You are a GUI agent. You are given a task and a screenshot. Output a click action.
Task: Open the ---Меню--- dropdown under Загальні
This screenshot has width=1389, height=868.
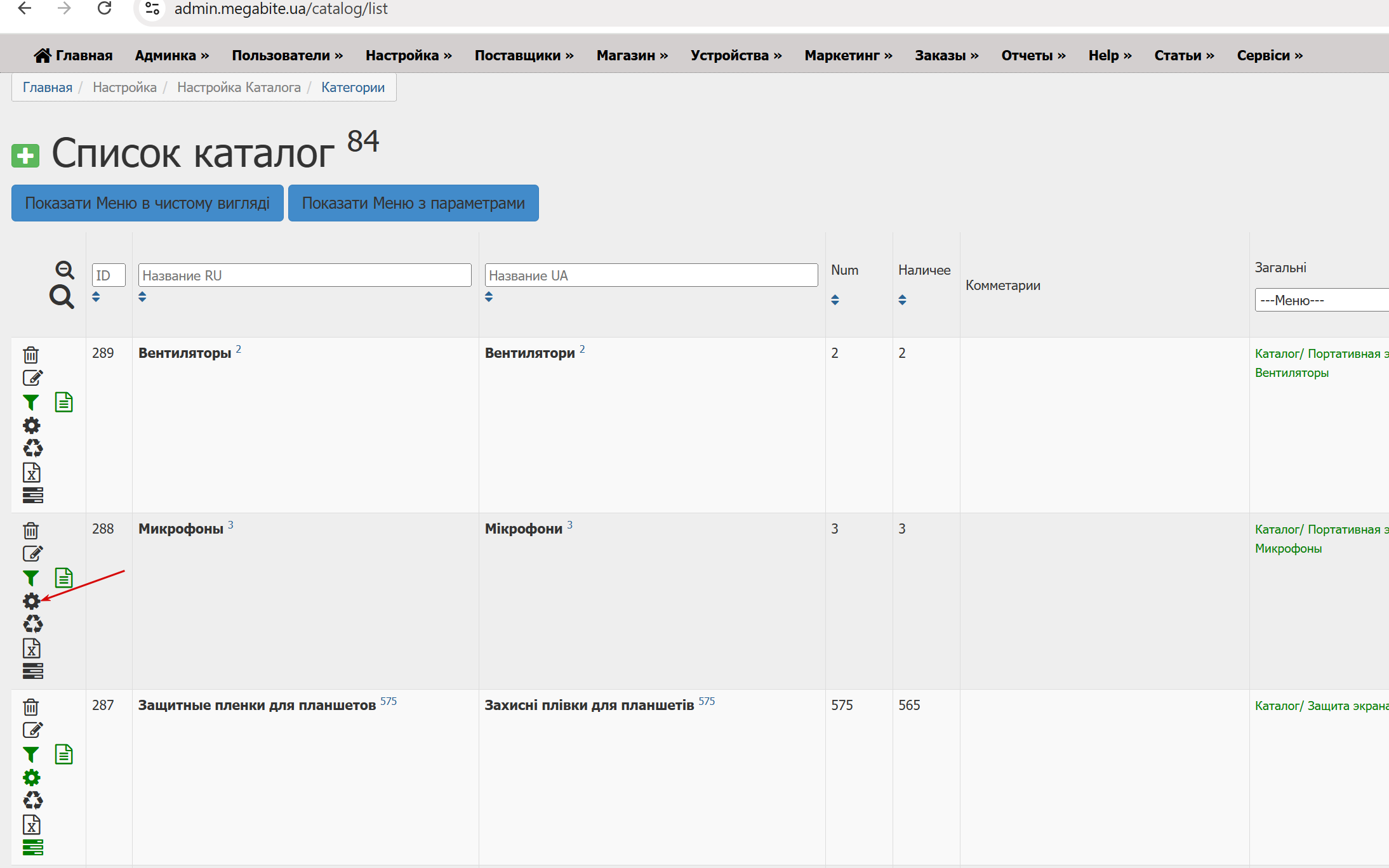click(x=1320, y=300)
